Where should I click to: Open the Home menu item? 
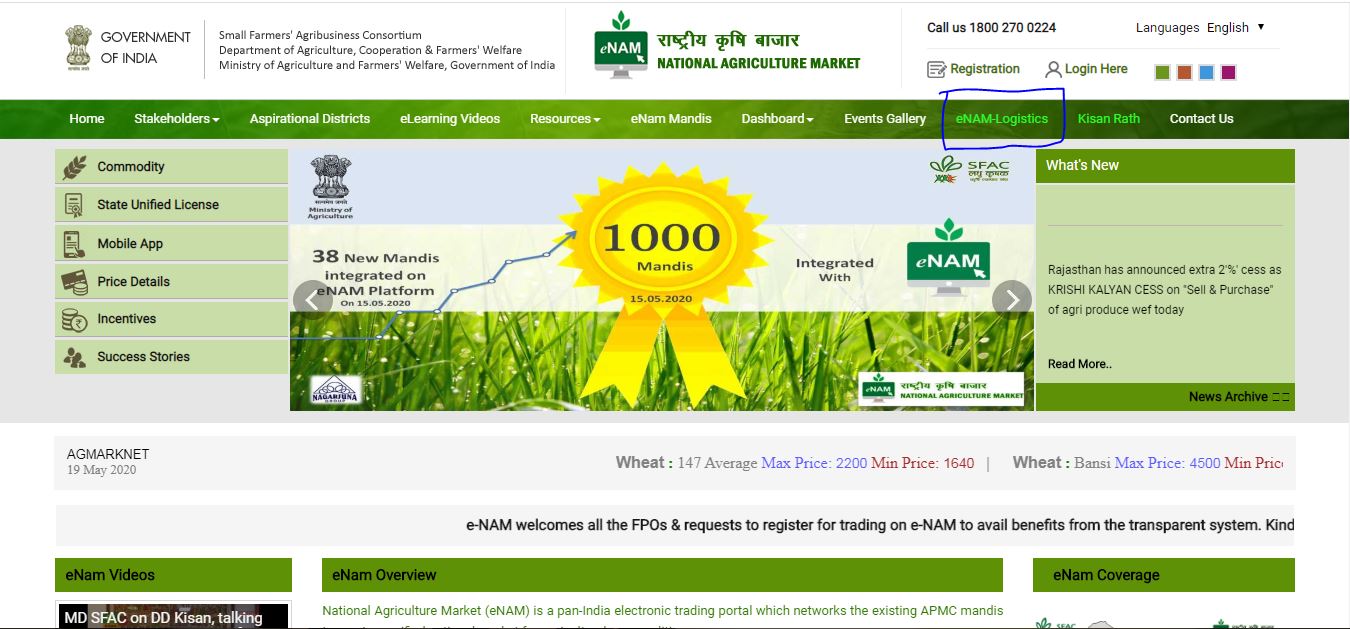coord(87,119)
